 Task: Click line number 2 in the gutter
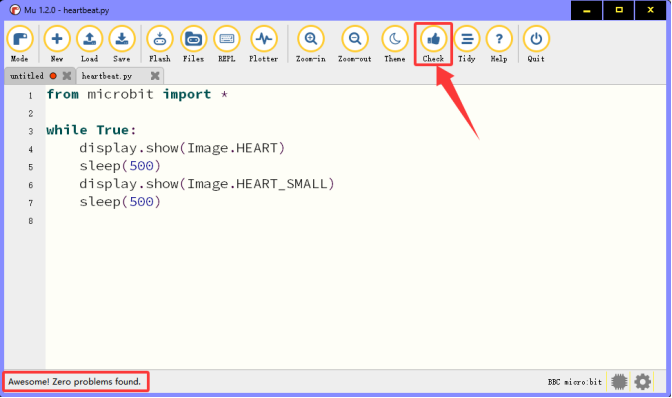(x=31, y=114)
